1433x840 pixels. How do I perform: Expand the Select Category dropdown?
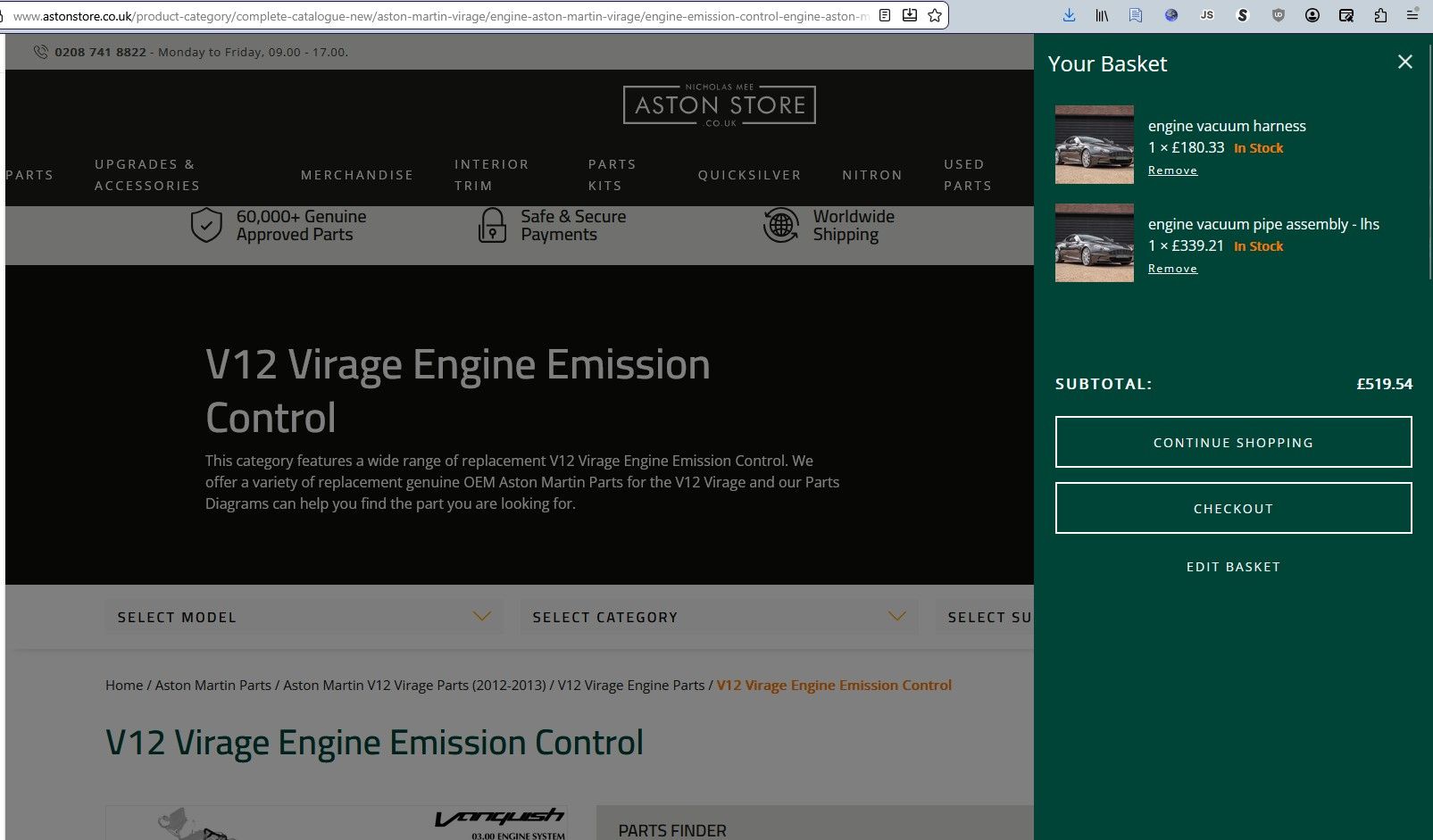coord(719,617)
